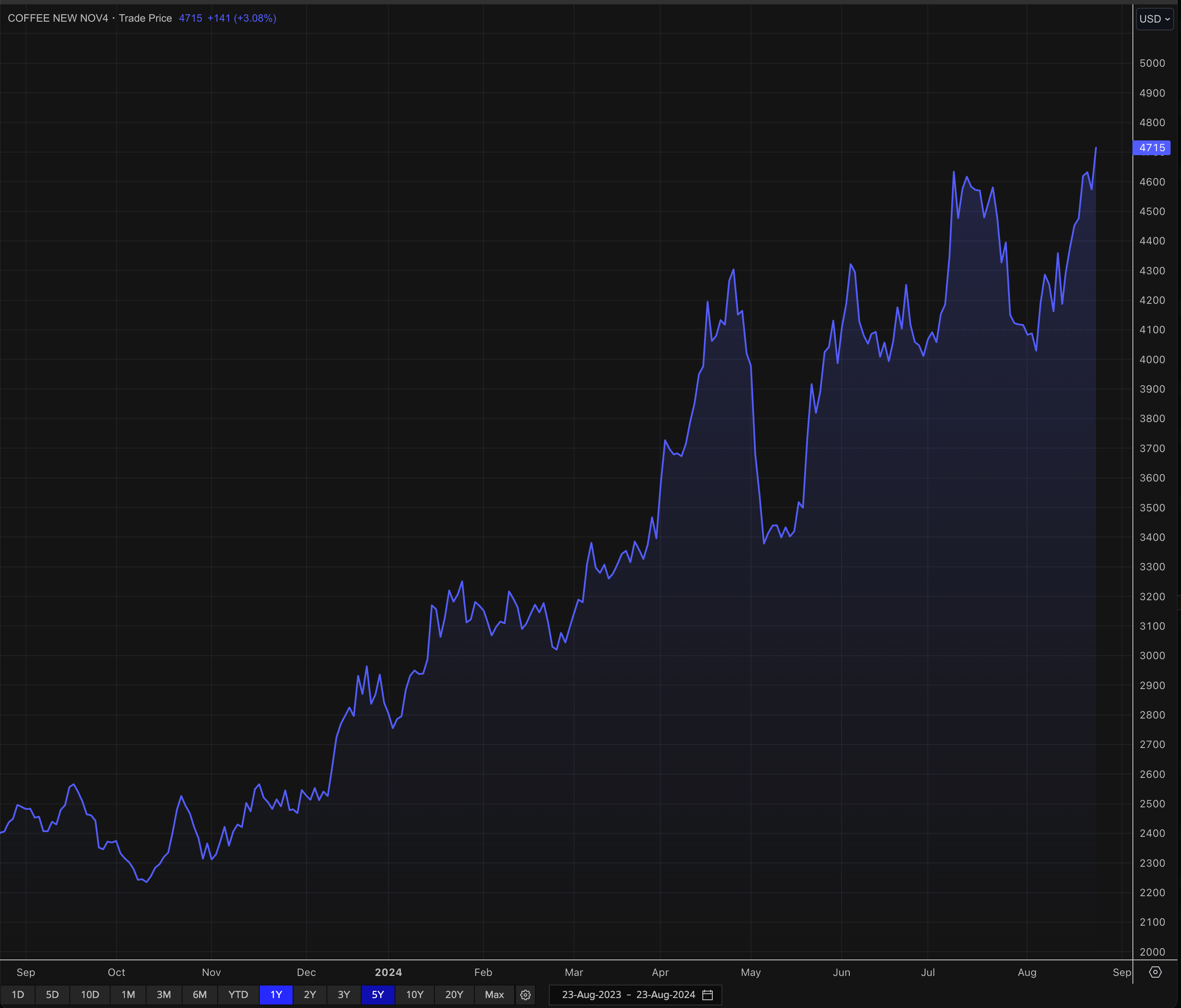Image resolution: width=1181 pixels, height=1008 pixels.
Task: Click the 5000 price axis label
Action: (x=1152, y=63)
